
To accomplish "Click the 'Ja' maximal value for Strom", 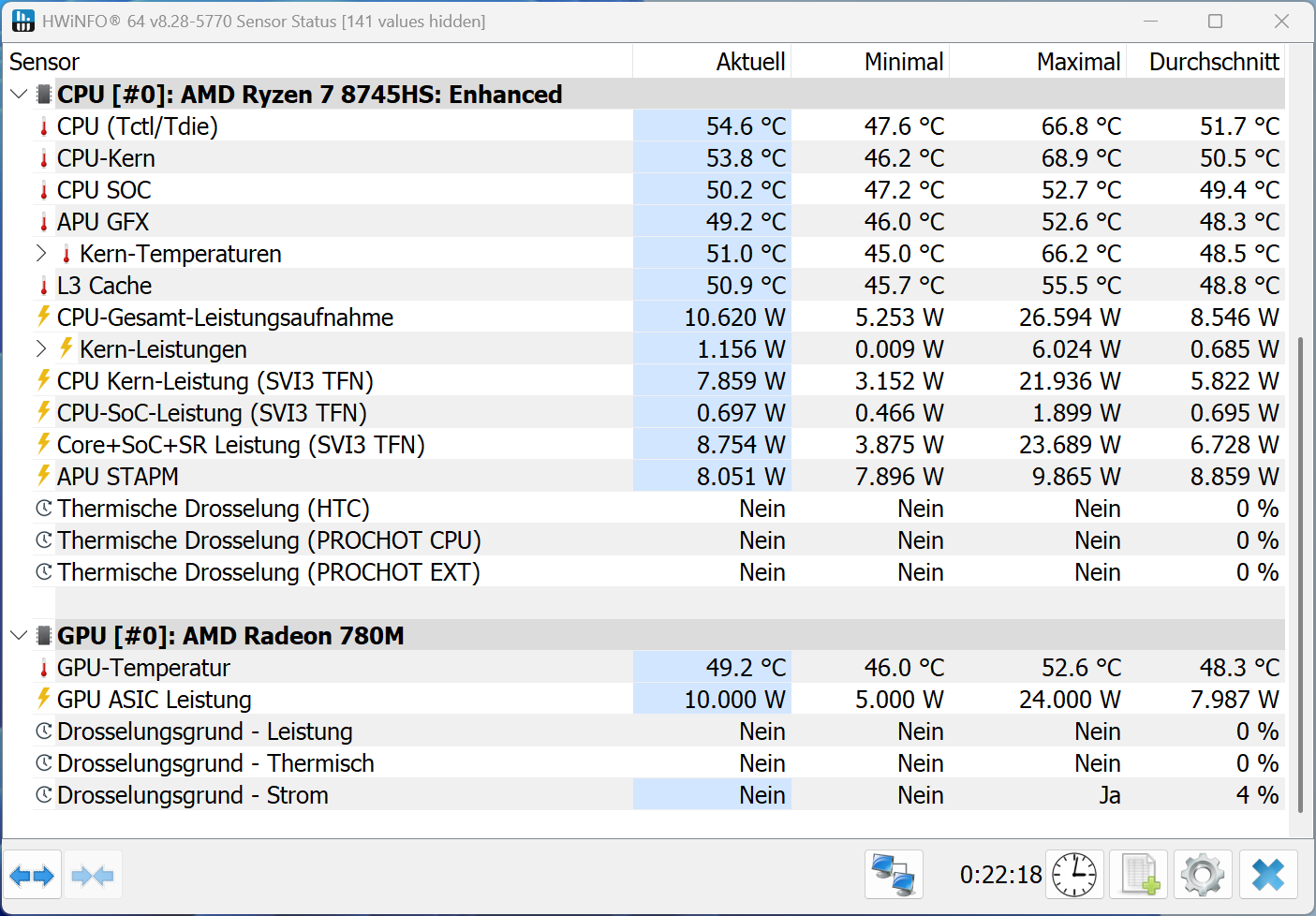I will point(1110,795).
